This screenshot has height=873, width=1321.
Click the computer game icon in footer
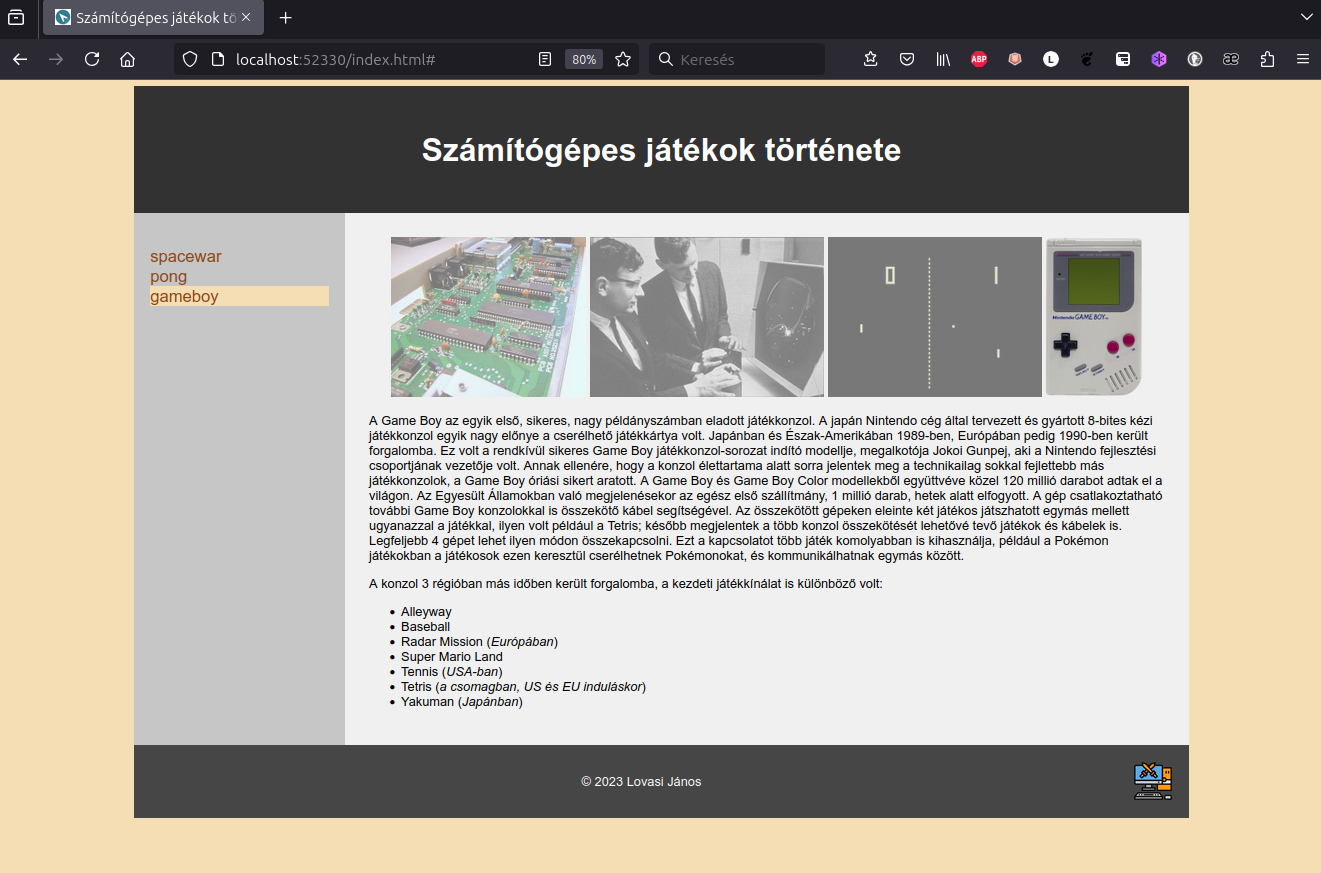[x=1153, y=781]
